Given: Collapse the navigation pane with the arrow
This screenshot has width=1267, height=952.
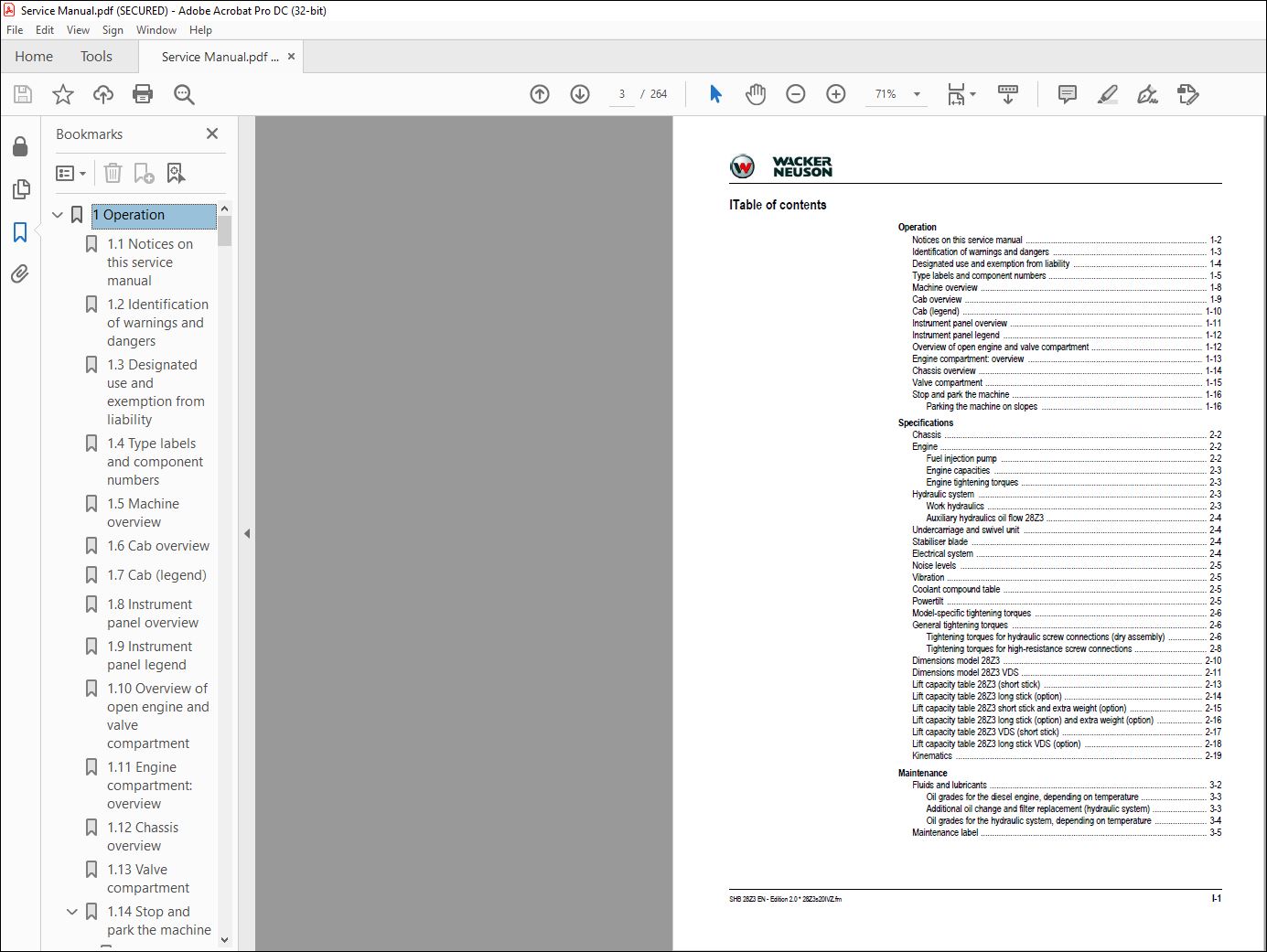Looking at the screenshot, I should point(247,533).
